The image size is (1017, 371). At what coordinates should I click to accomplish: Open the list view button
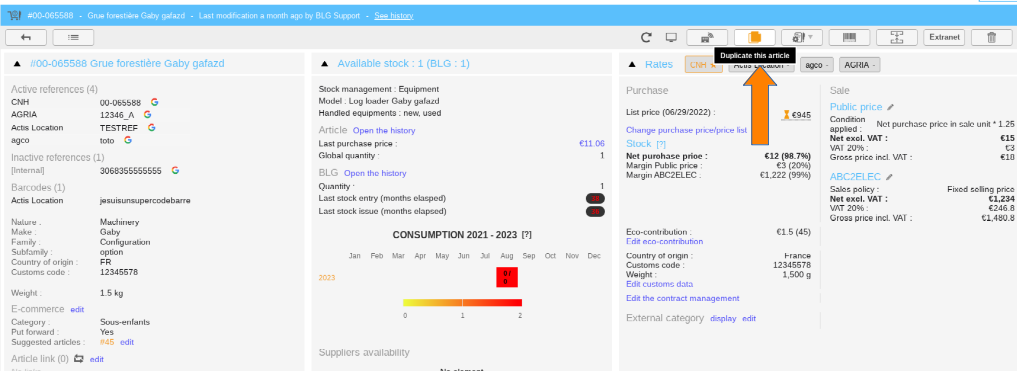pos(73,37)
